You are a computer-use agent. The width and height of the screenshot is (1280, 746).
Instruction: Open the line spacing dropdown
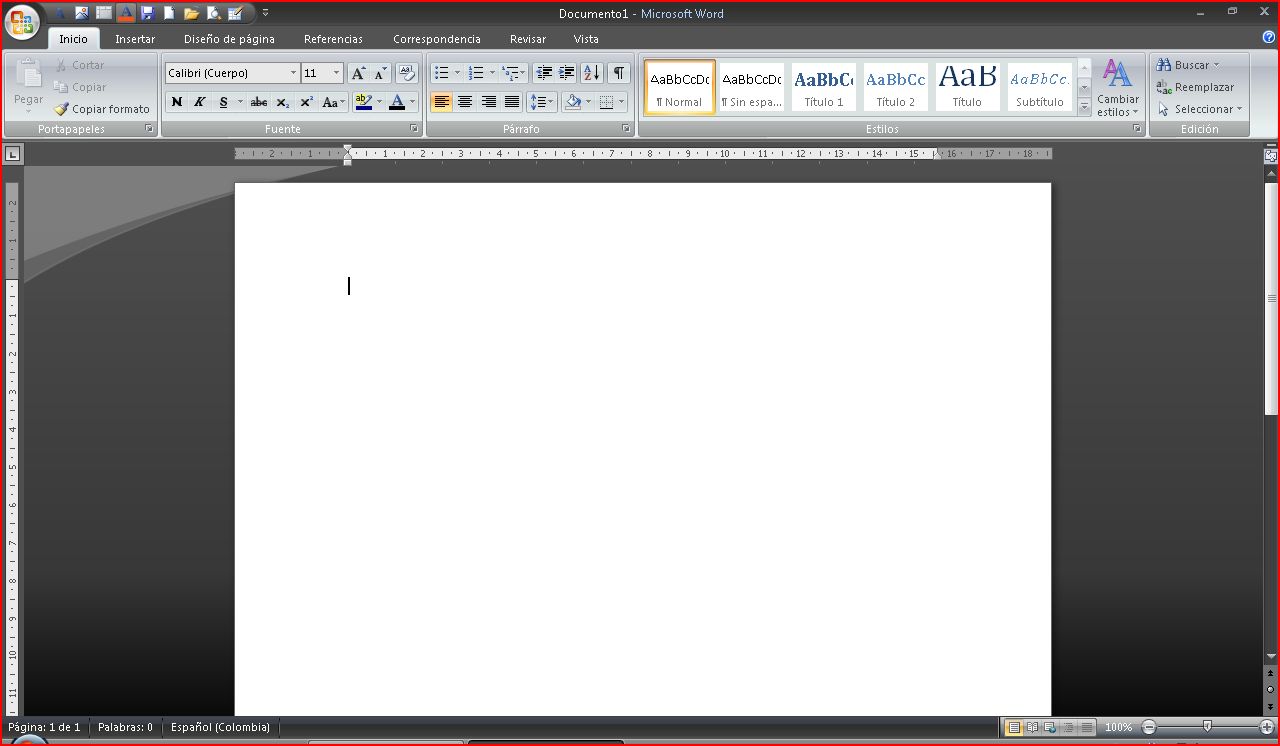pyautogui.click(x=541, y=102)
